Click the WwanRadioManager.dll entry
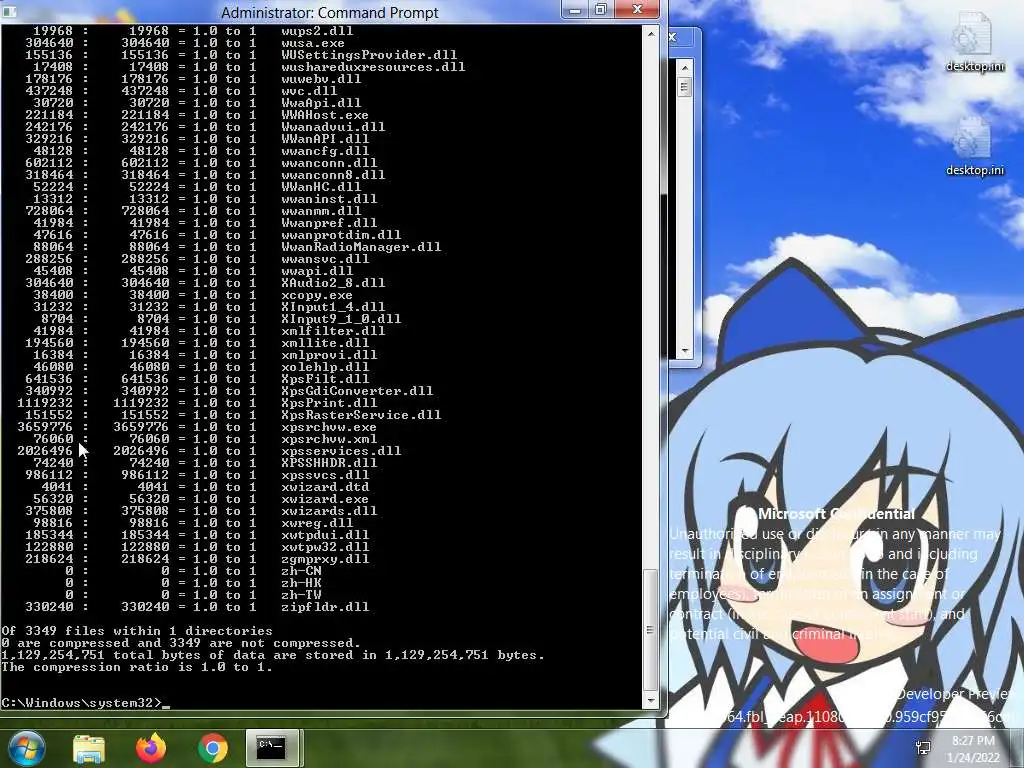Screen dimensions: 1024x768 point(361,247)
